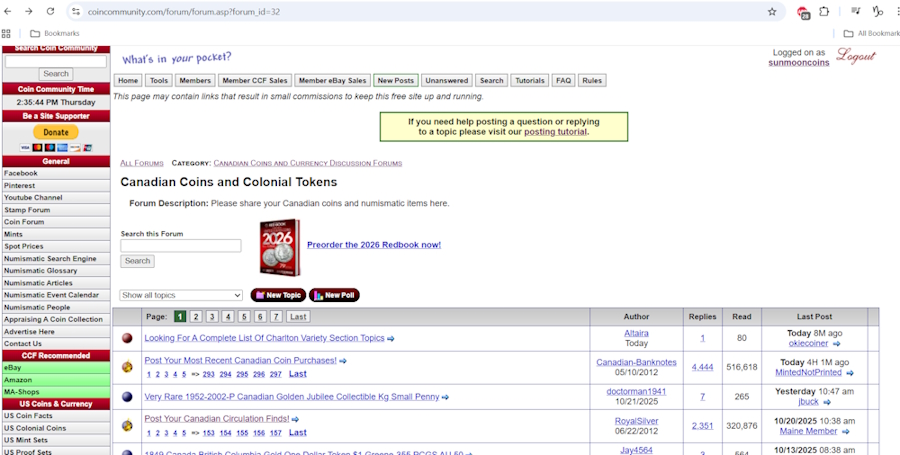Jump to Last page of topics
The width and height of the screenshot is (900, 455).
(298, 316)
